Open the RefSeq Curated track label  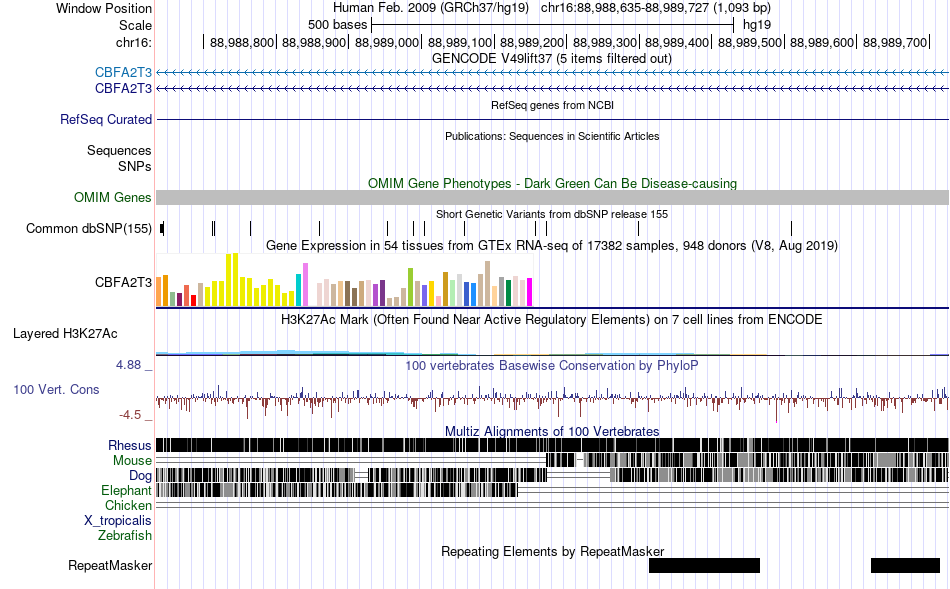[x=106, y=119]
